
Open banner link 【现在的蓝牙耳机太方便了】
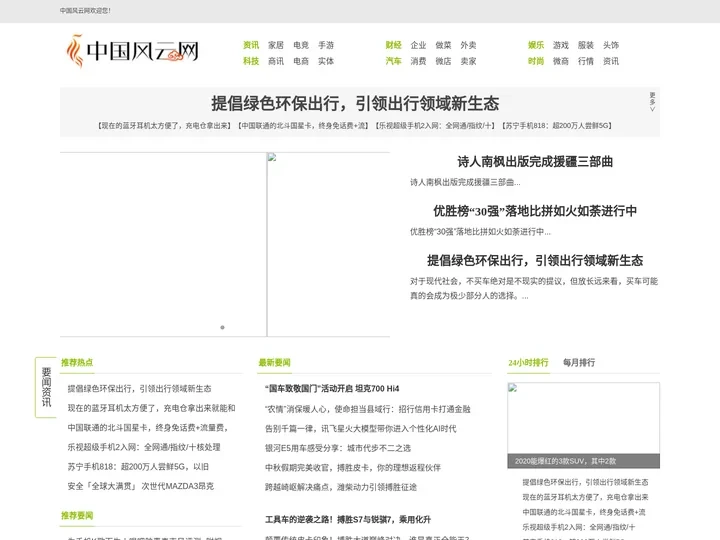165,125
